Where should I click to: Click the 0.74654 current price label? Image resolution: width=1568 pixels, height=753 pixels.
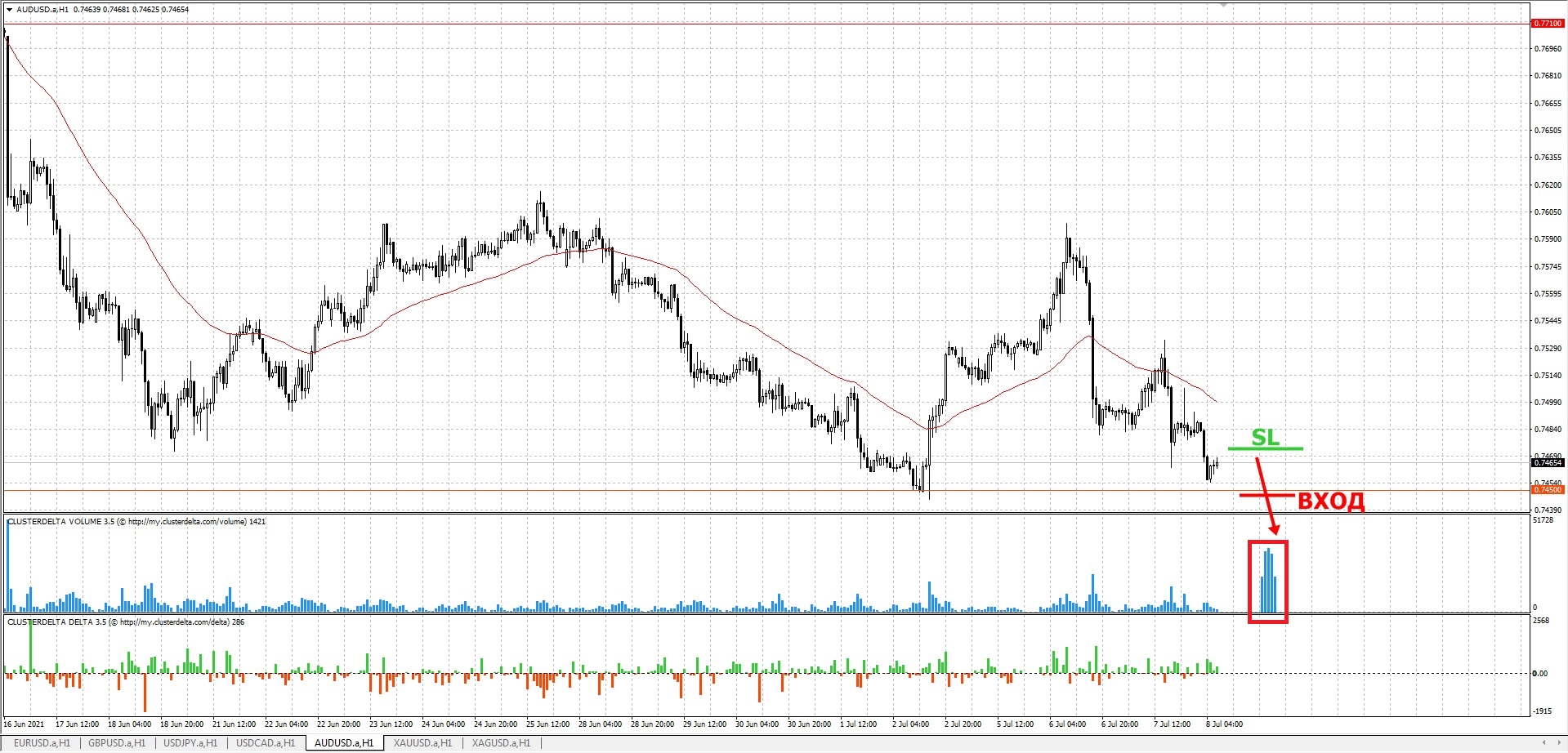click(1548, 463)
